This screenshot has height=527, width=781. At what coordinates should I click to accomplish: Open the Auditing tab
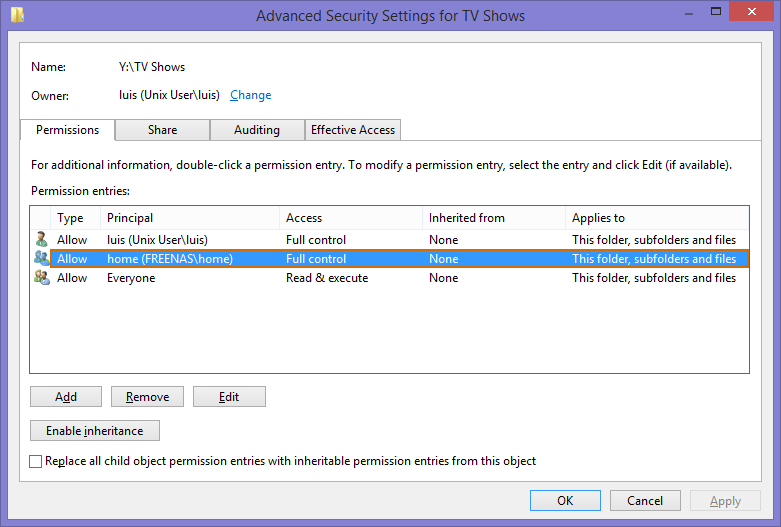[x=257, y=130]
